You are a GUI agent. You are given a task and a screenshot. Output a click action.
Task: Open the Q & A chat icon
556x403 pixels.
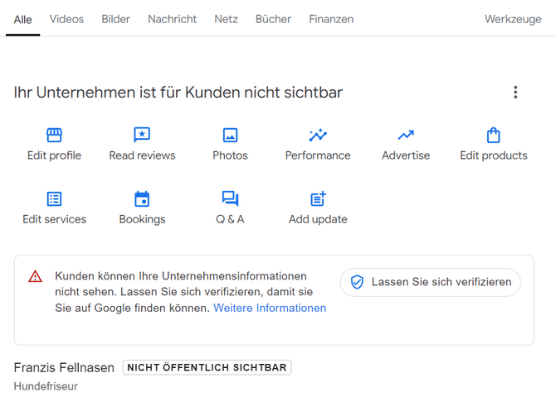(x=230, y=198)
